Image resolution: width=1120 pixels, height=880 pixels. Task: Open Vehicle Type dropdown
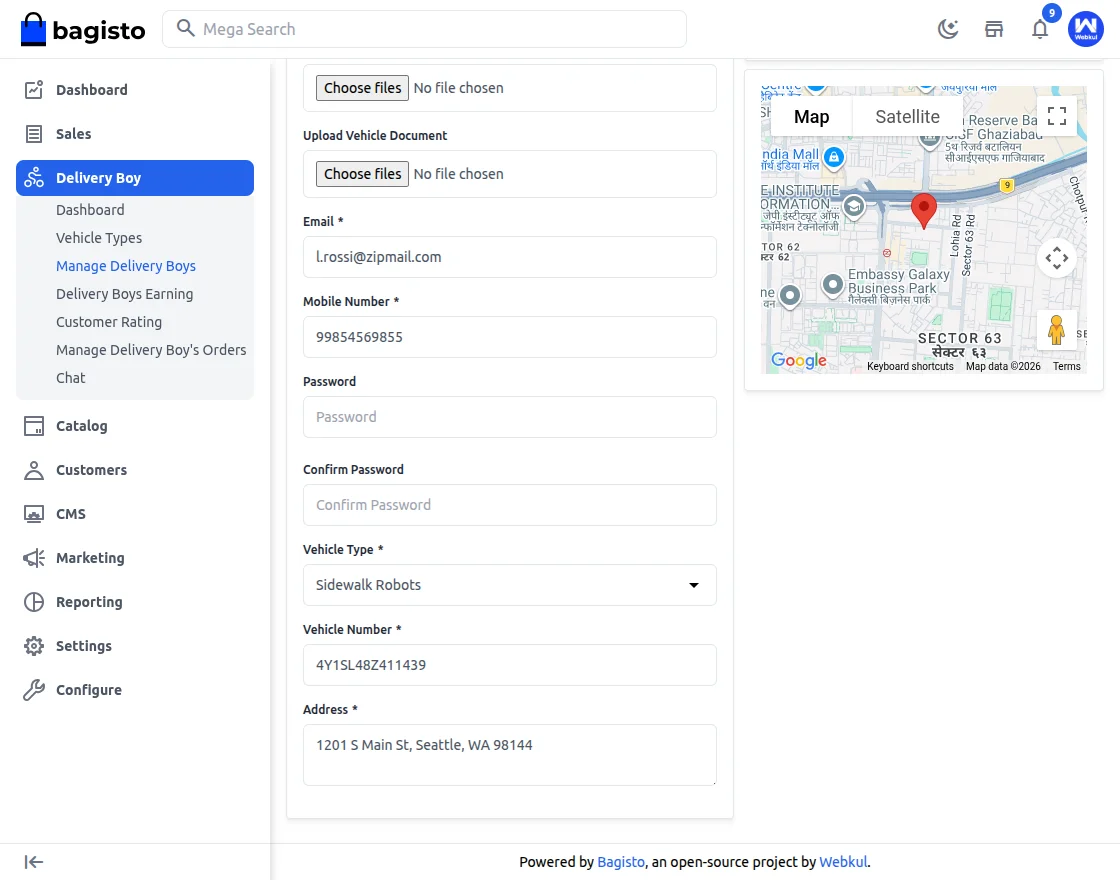tap(509, 585)
